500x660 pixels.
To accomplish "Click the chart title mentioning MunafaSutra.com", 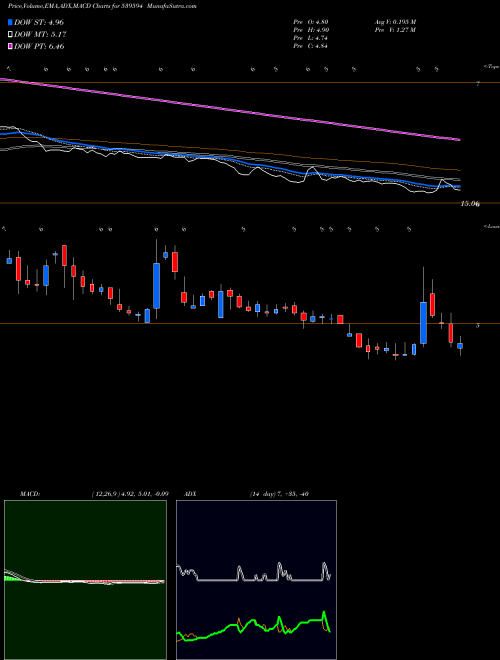I will click(102, 6).
